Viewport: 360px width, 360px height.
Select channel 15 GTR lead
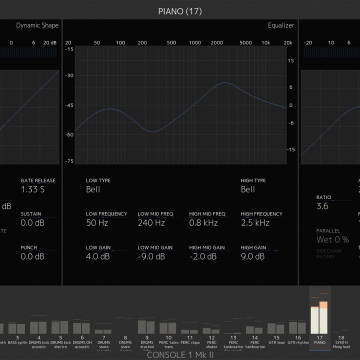click(x=276, y=333)
